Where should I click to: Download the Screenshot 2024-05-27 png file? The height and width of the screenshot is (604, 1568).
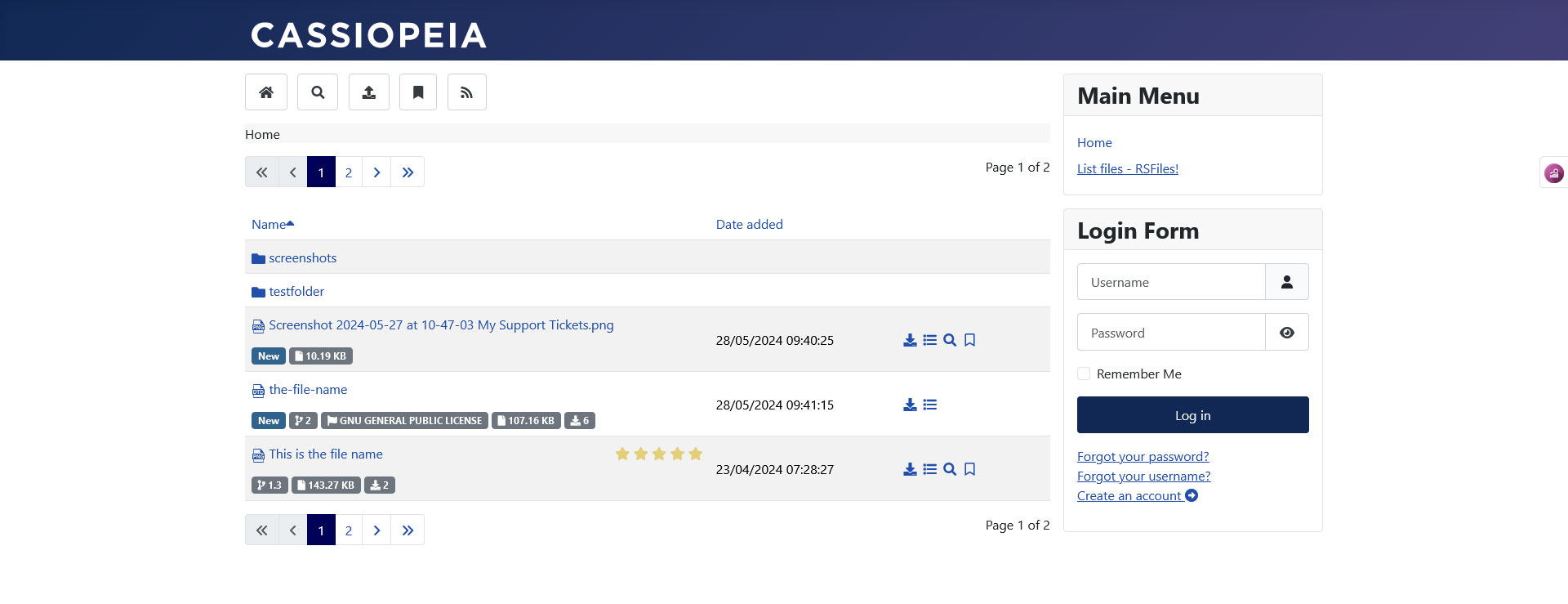click(x=910, y=340)
